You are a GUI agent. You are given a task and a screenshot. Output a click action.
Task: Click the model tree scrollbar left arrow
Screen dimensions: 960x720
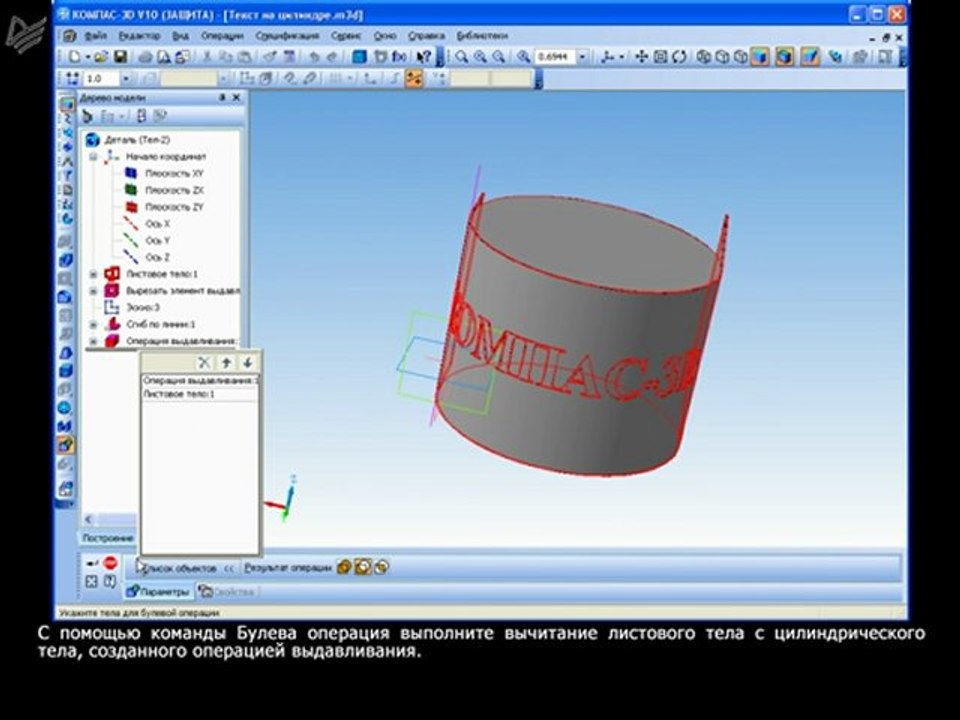point(88,519)
